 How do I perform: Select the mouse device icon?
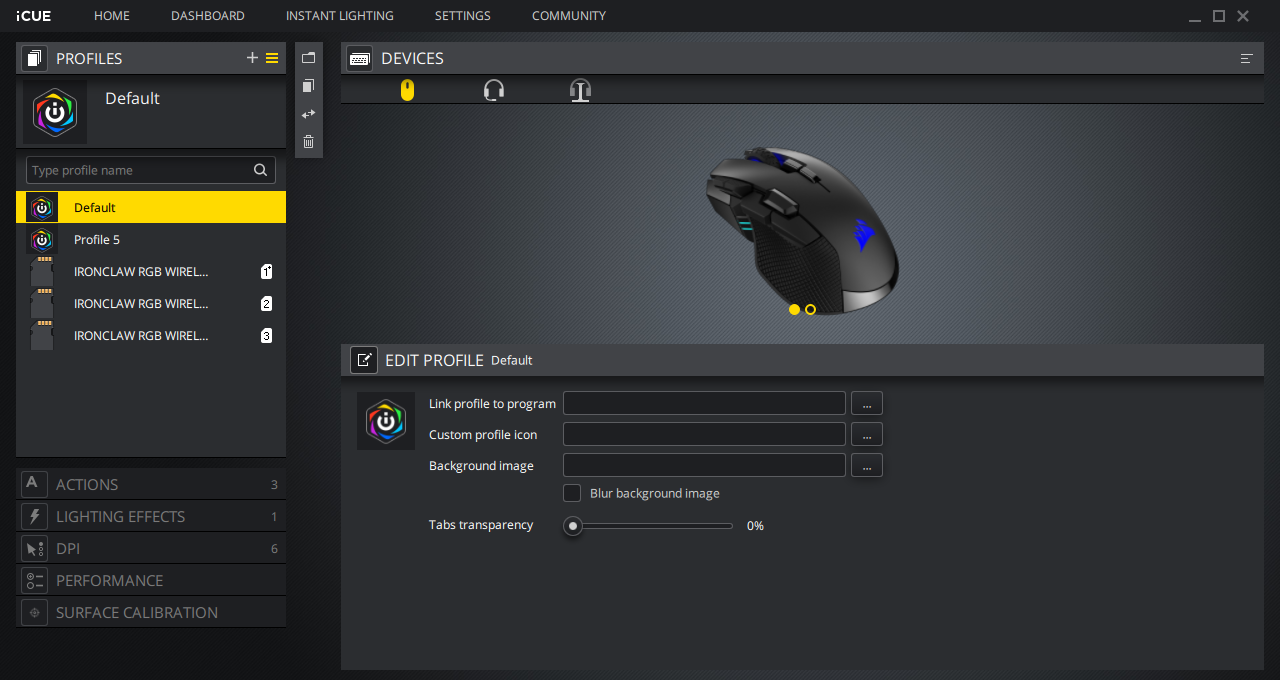[407, 91]
